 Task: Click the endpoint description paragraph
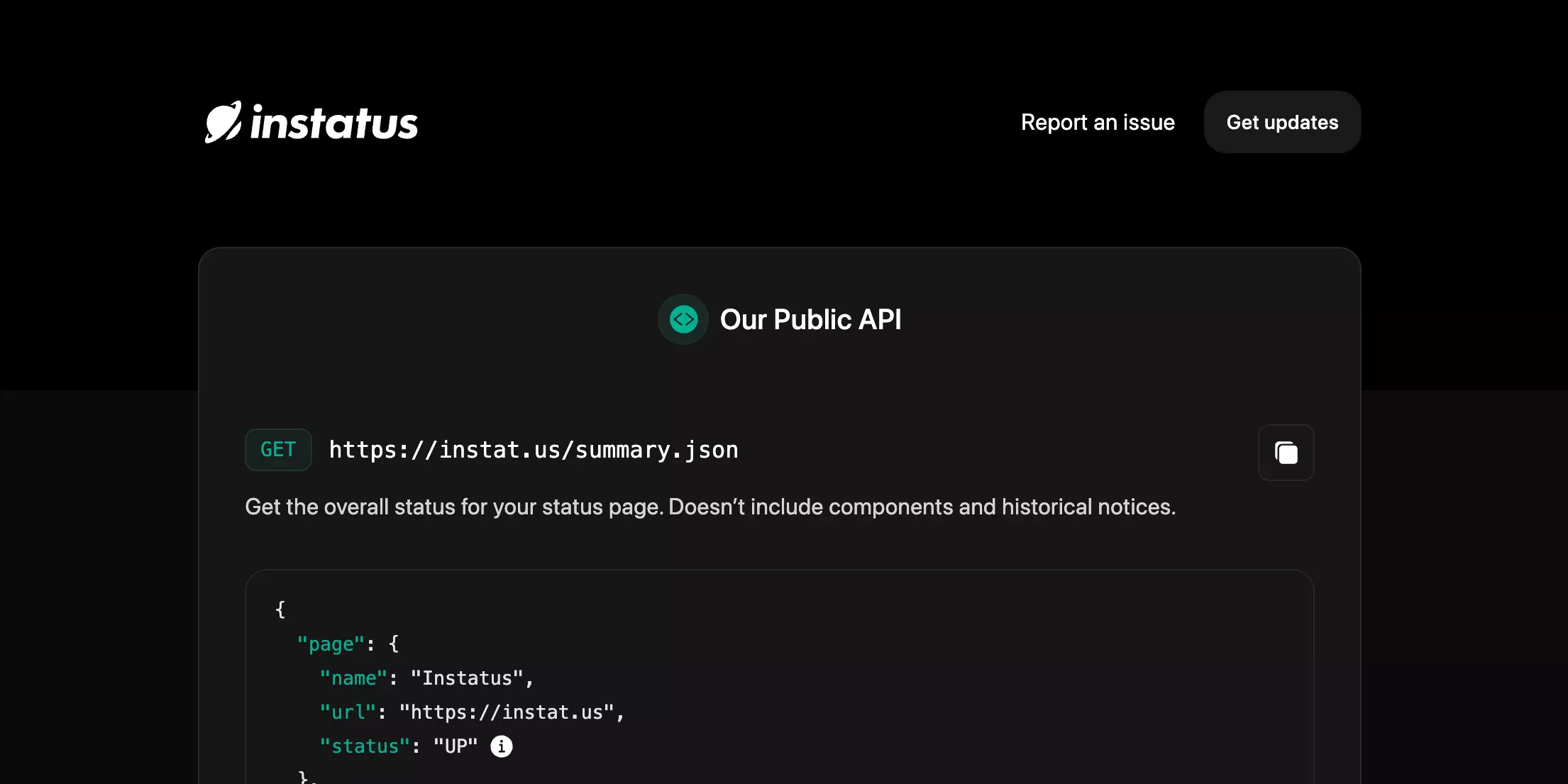click(x=710, y=507)
